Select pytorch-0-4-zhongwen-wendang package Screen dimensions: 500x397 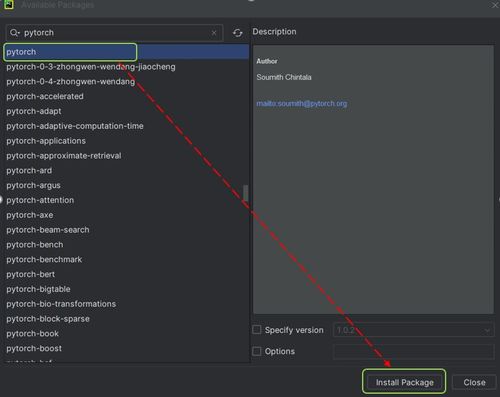126,82
